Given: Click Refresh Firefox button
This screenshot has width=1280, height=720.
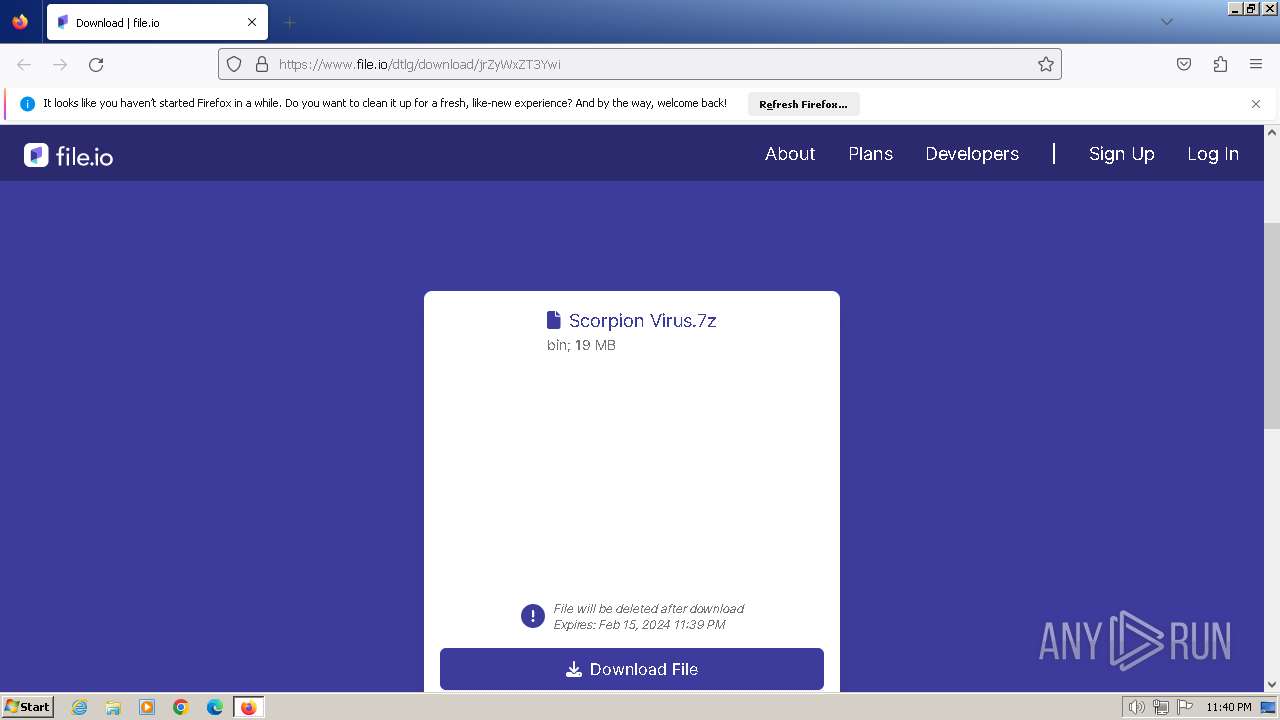Looking at the screenshot, I should [803, 104].
